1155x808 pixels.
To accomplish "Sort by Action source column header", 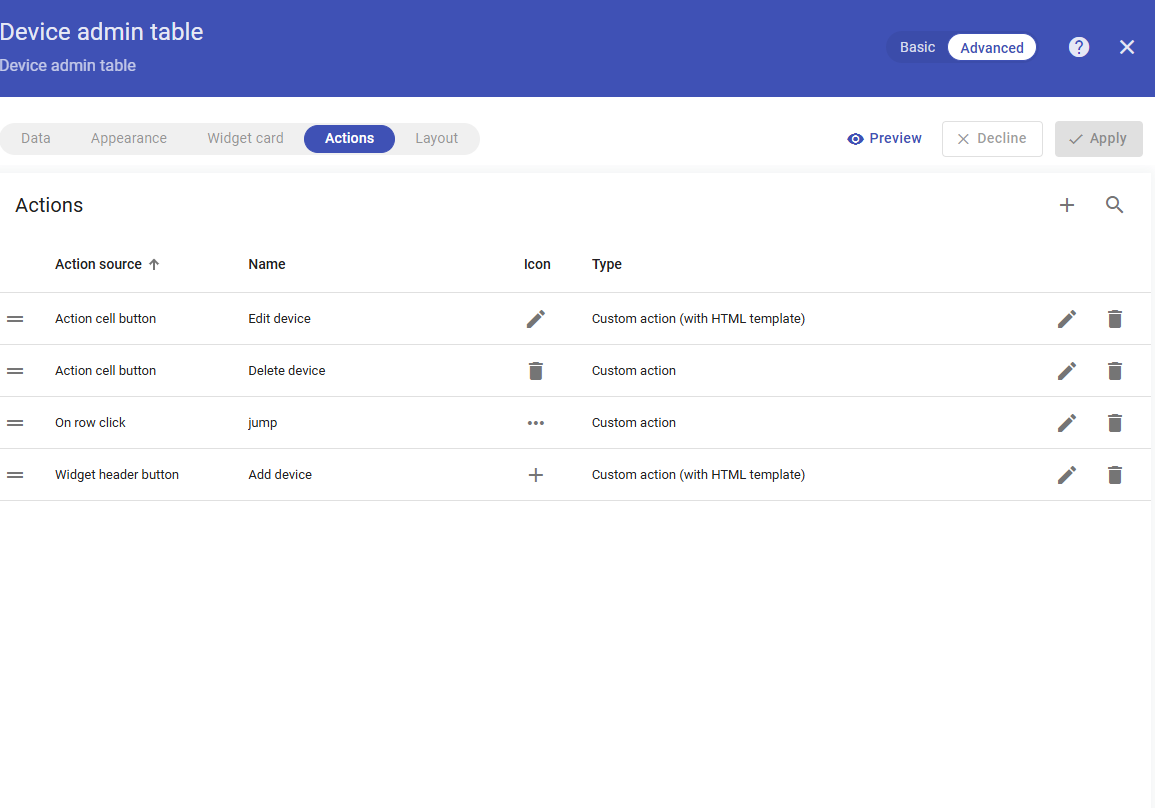I will click(x=98, y=264).
